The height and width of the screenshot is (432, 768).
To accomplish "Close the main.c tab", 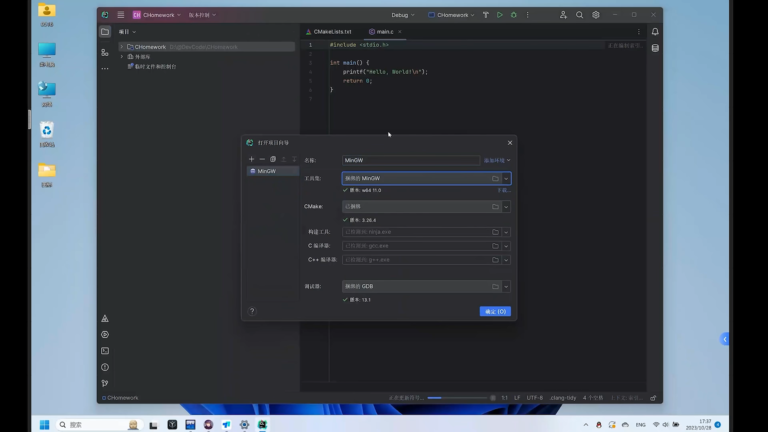I will pos(400,31).
